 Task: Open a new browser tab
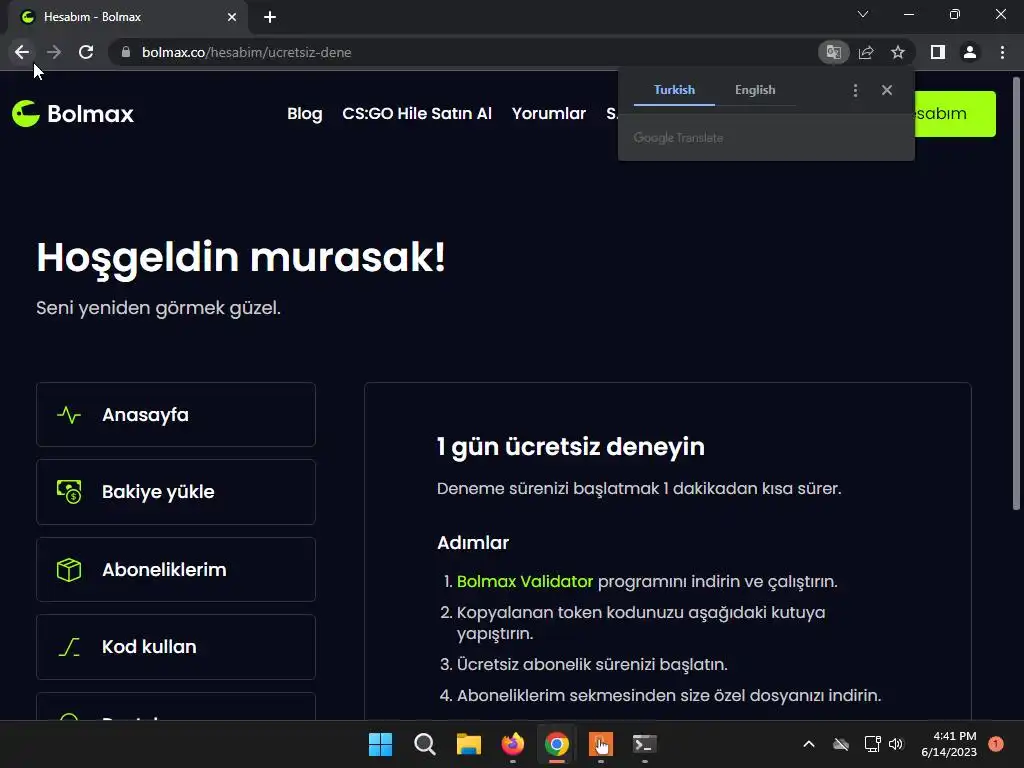[x=270, y=17]
